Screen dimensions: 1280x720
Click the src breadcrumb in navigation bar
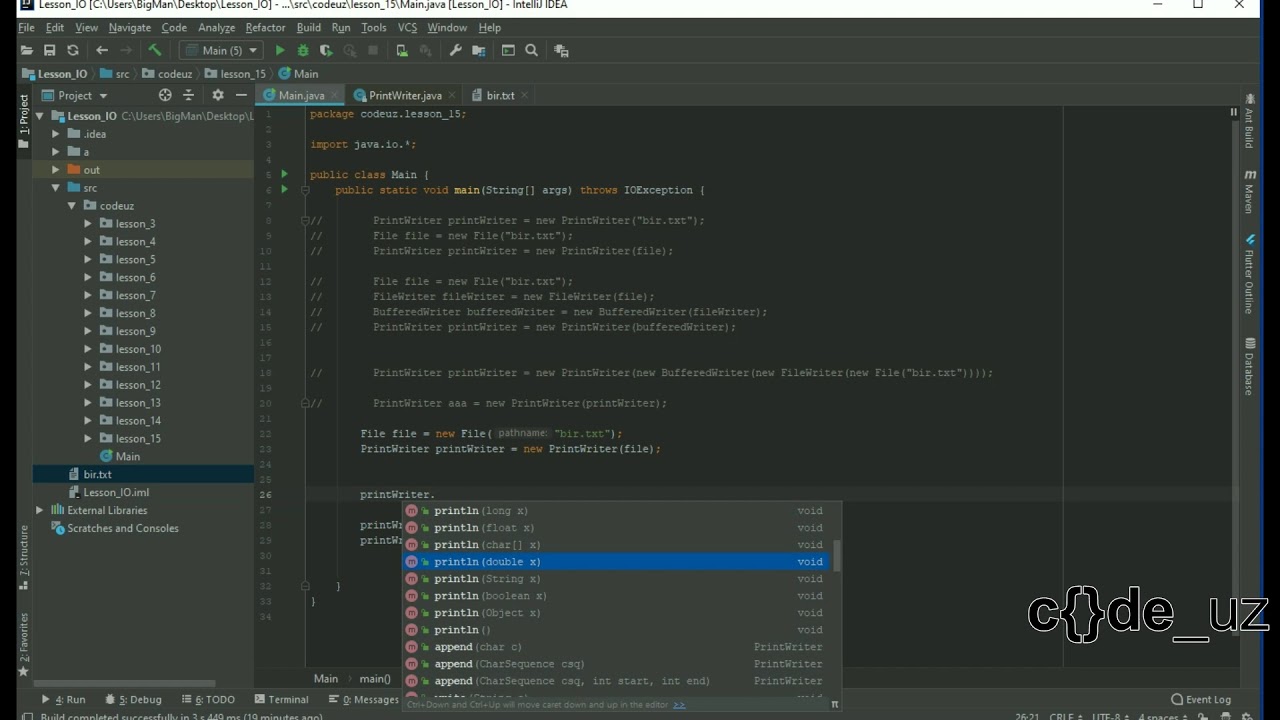[115, 74]
